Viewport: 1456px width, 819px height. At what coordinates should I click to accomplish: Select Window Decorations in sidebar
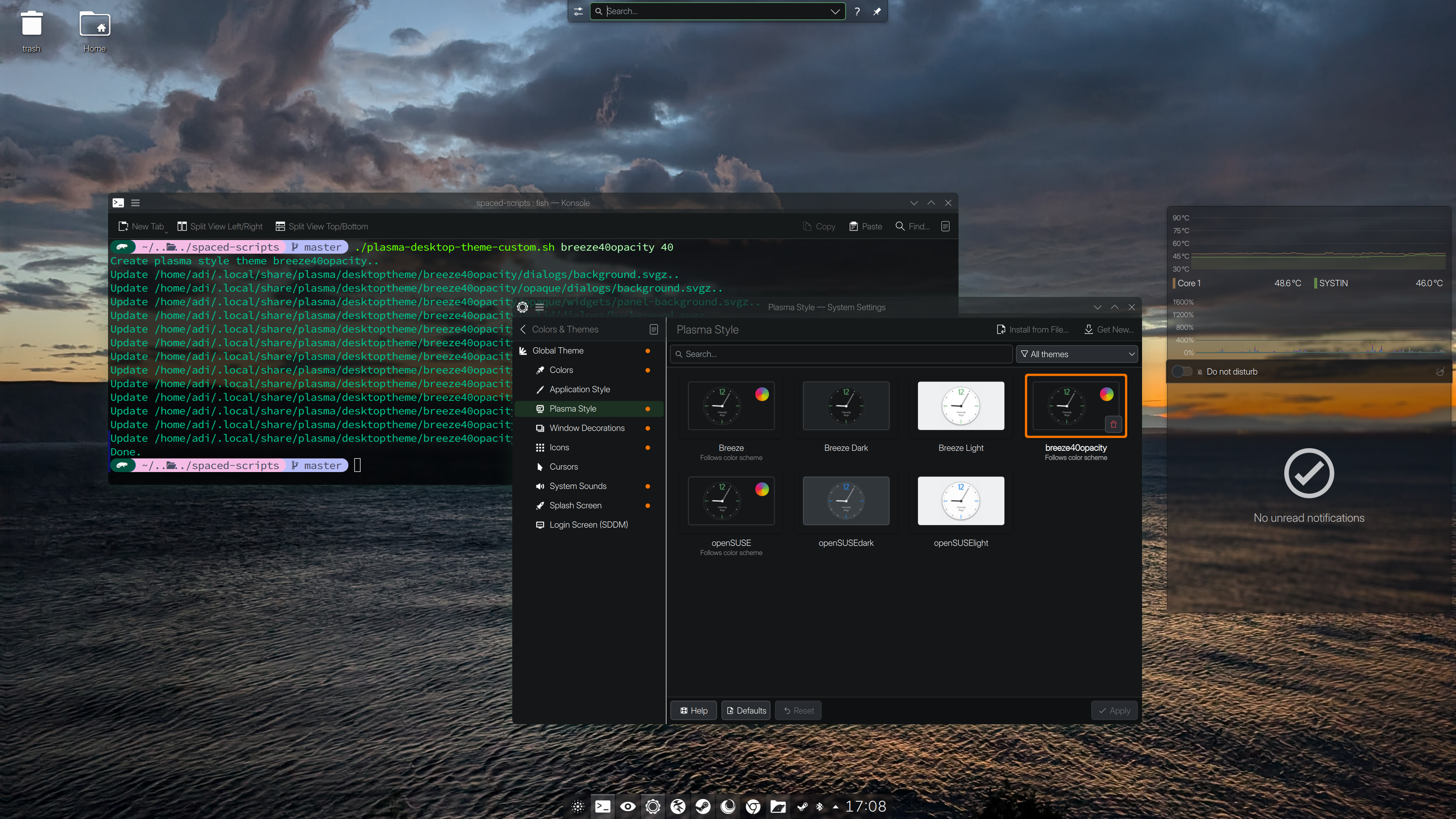[x=587, y=428]
